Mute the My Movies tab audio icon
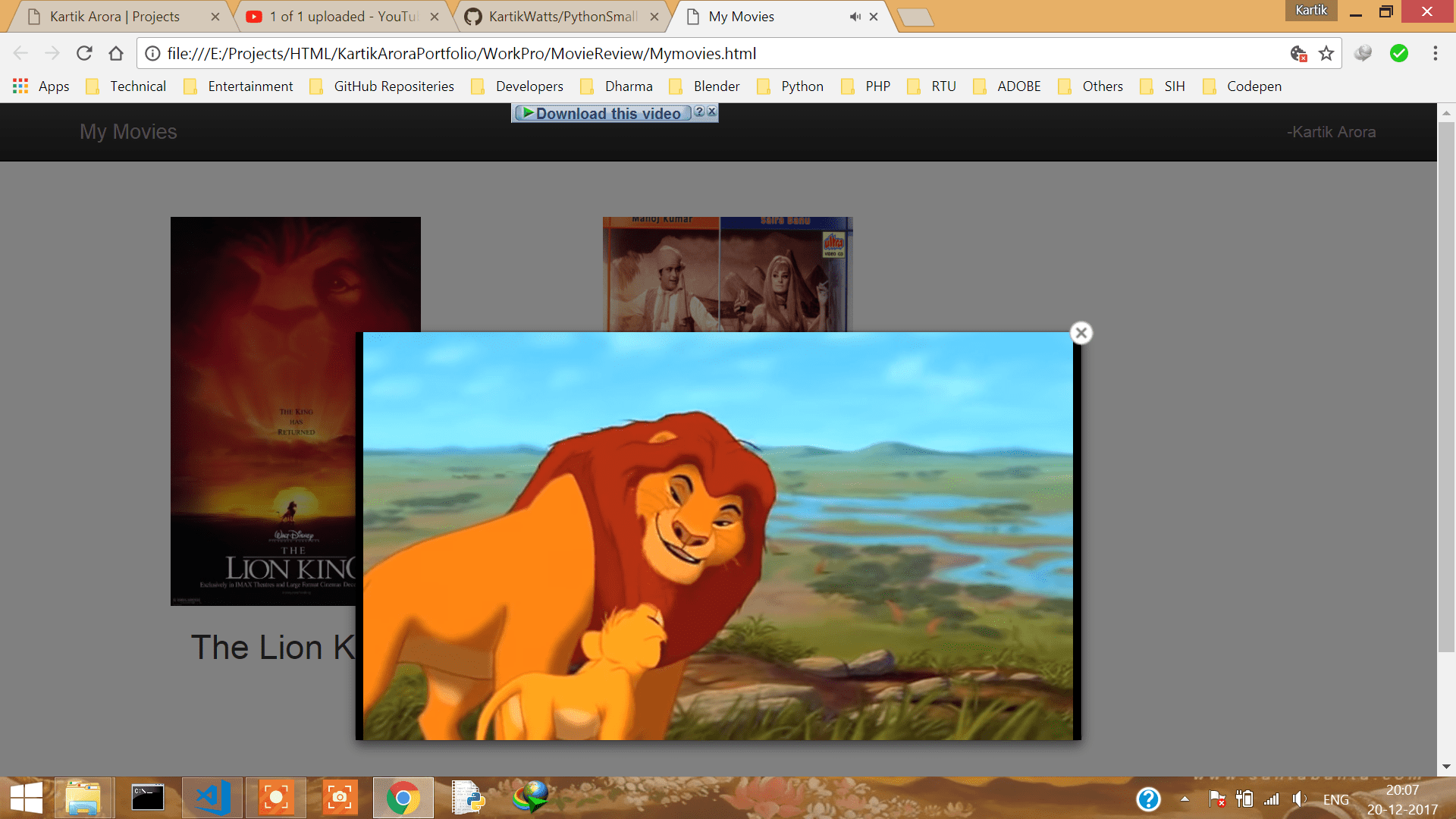 point(855,17)
